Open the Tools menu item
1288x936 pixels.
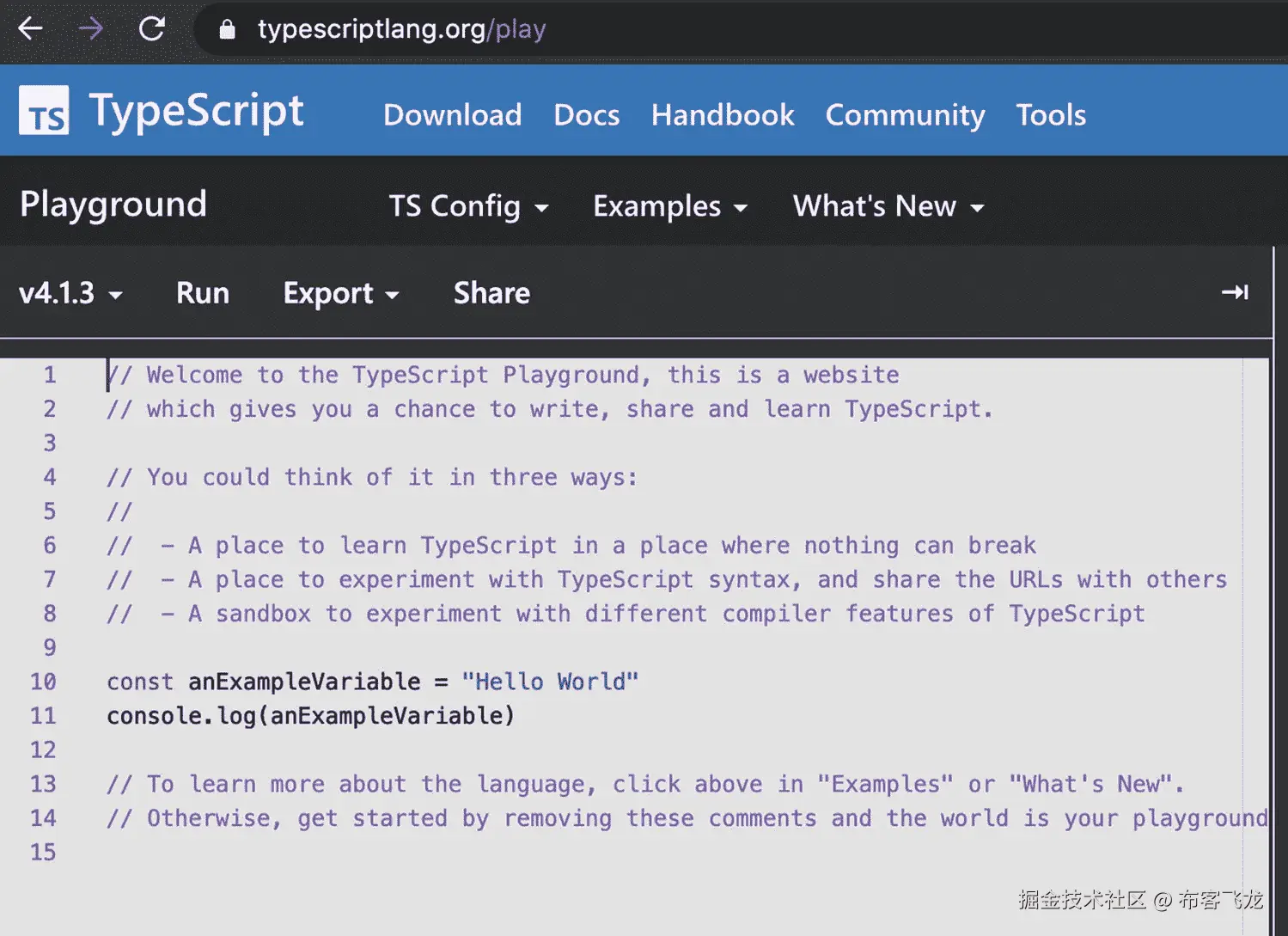click(x=1051, y=114)
